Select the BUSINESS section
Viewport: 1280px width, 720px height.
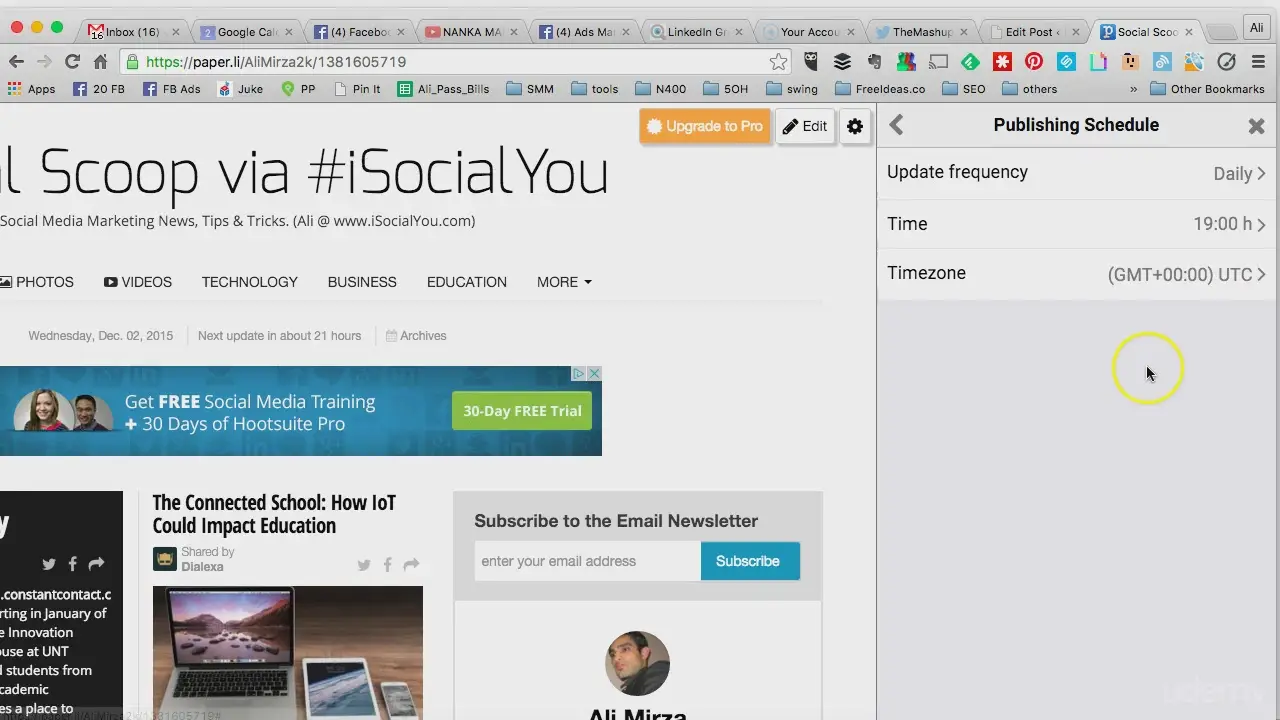[x=362, y=282]
